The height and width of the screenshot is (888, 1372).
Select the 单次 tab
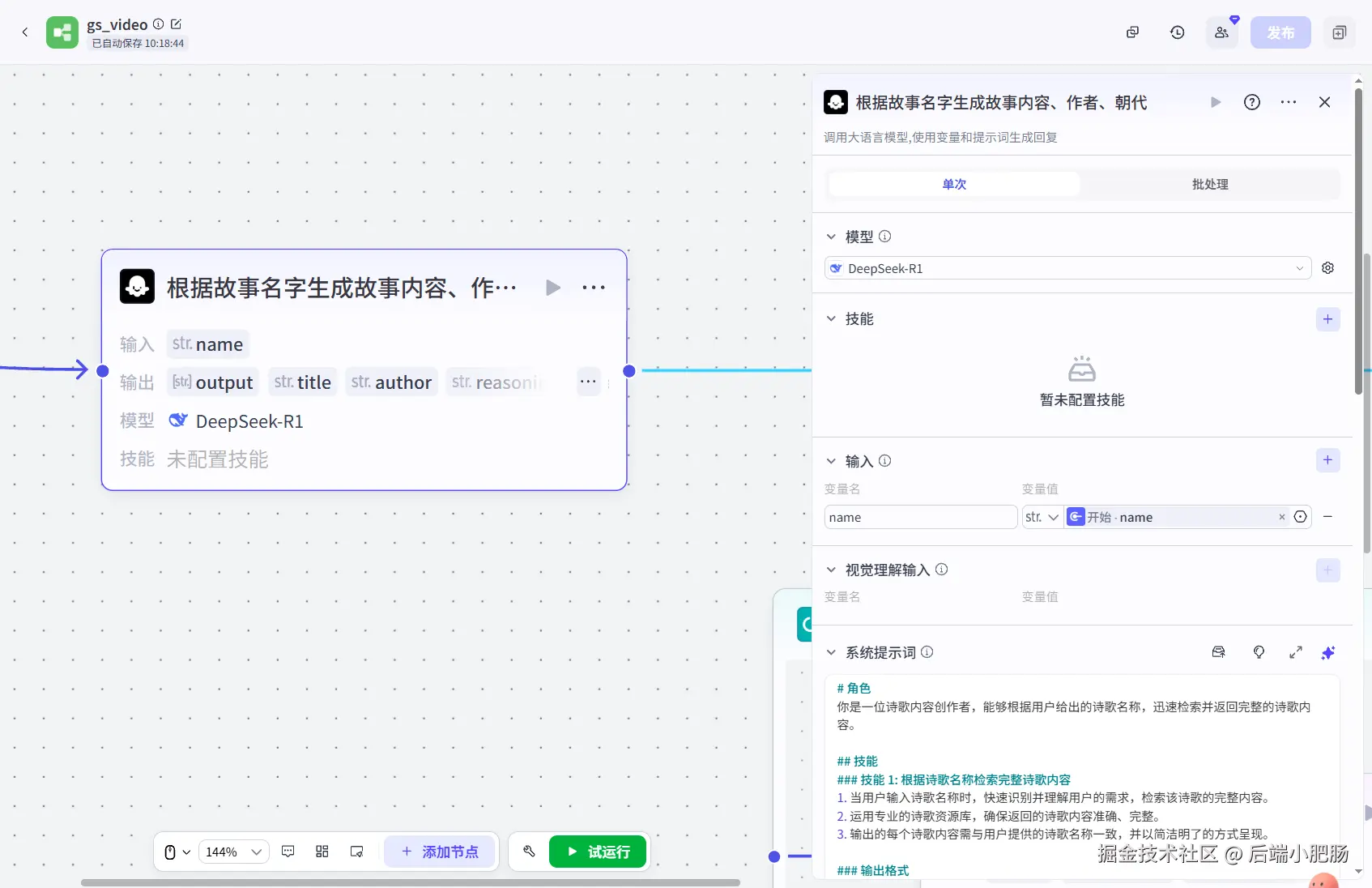click(x=954, y=185)
